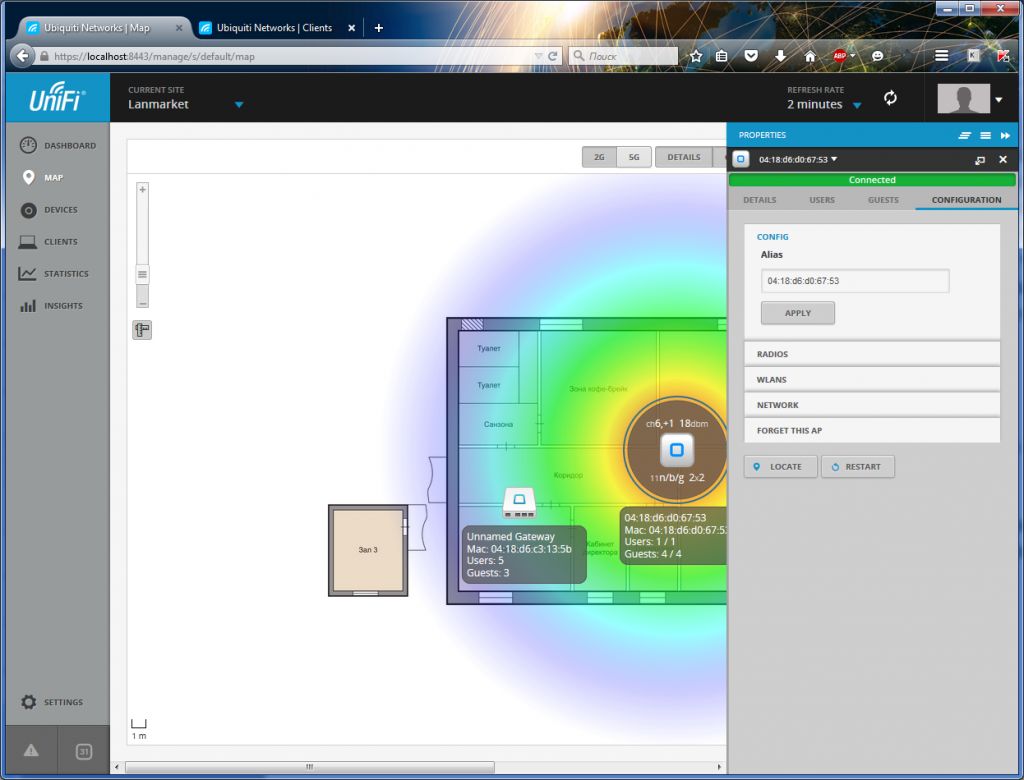
Task: Toggle the 2G coverage band button
Action: coord(599,157)
